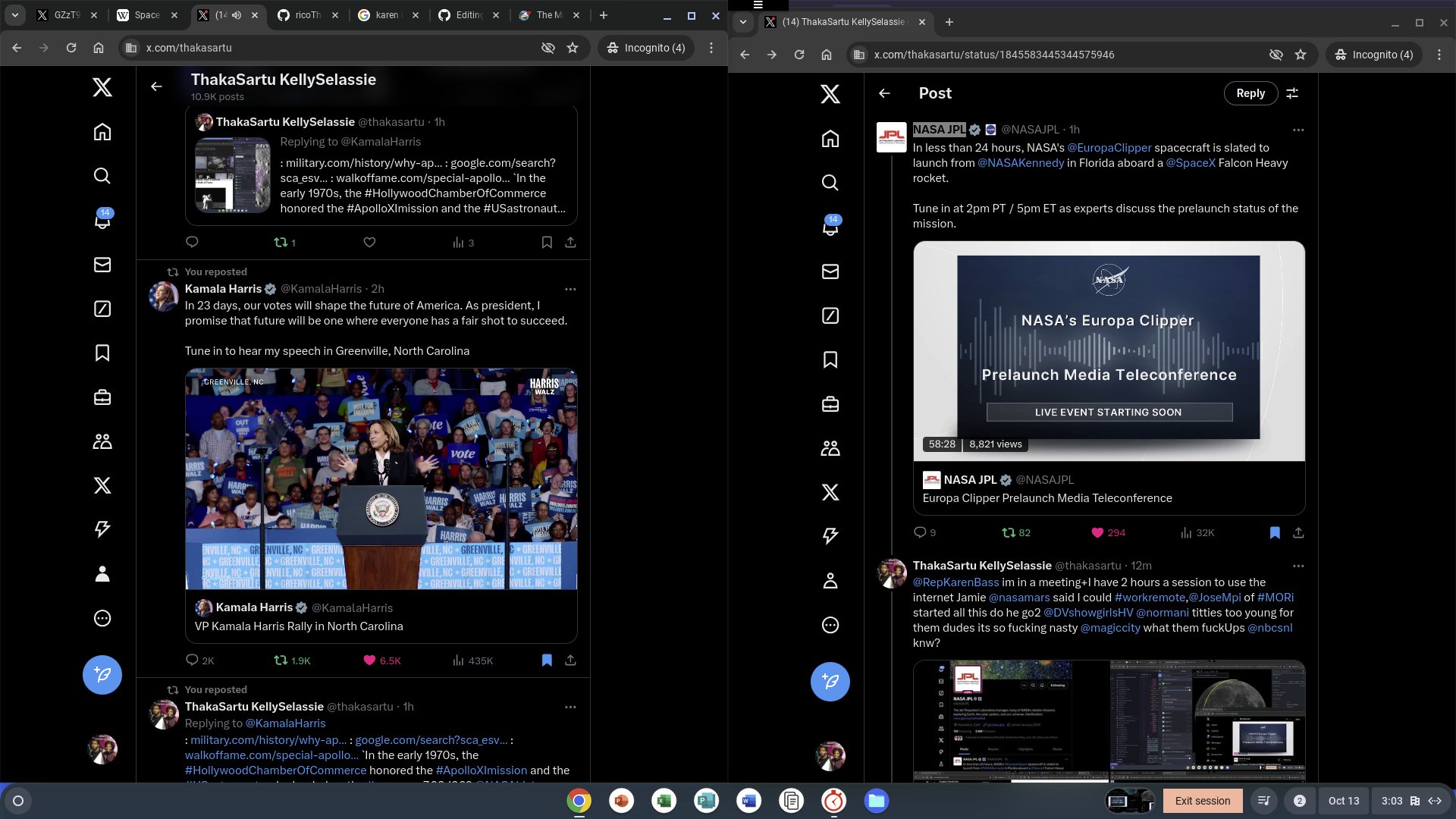Click compose Post button in right window
The image size is (1456, 819).
(x=830, y=682)
